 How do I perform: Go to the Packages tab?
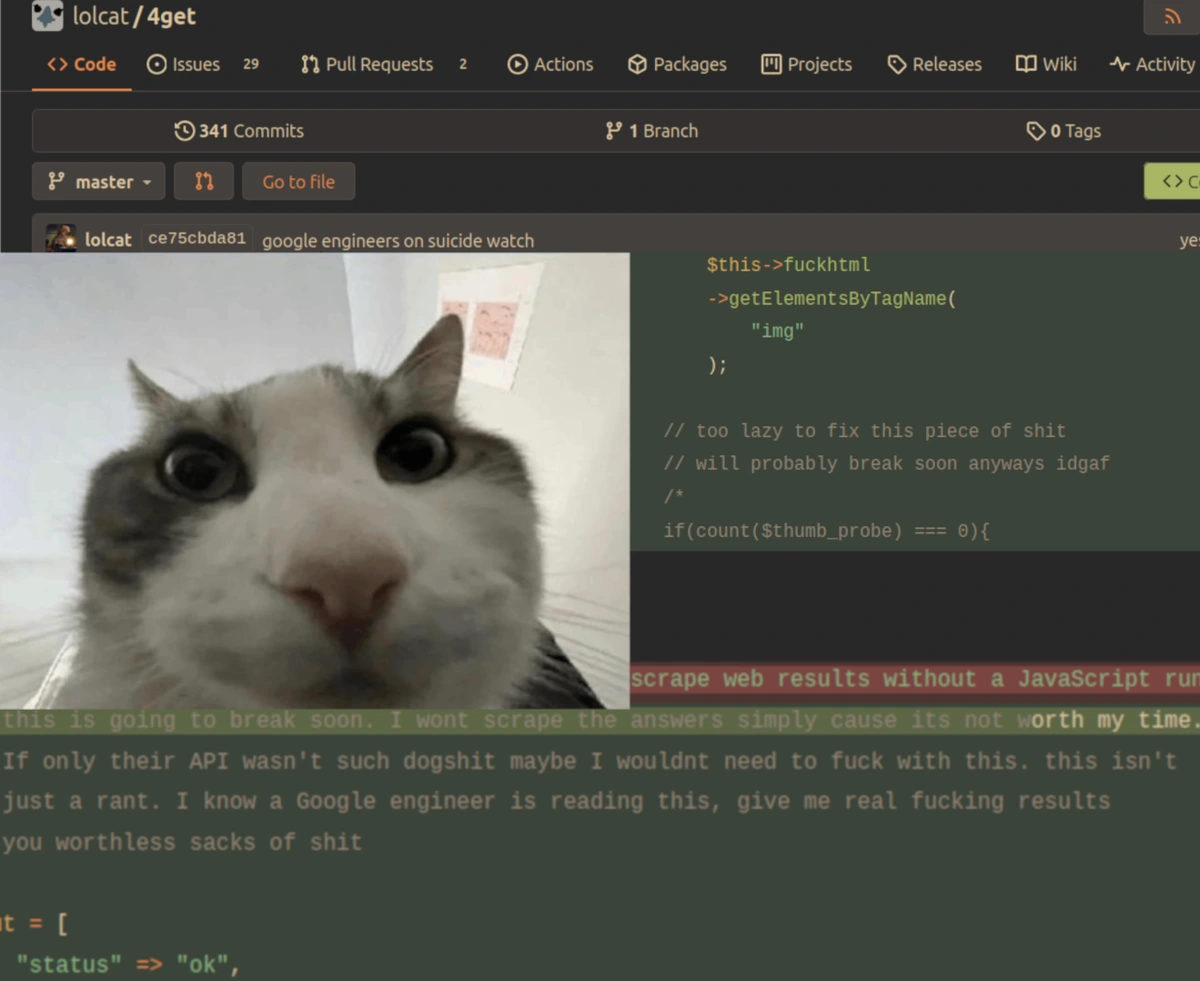click(x=677, y=64)
